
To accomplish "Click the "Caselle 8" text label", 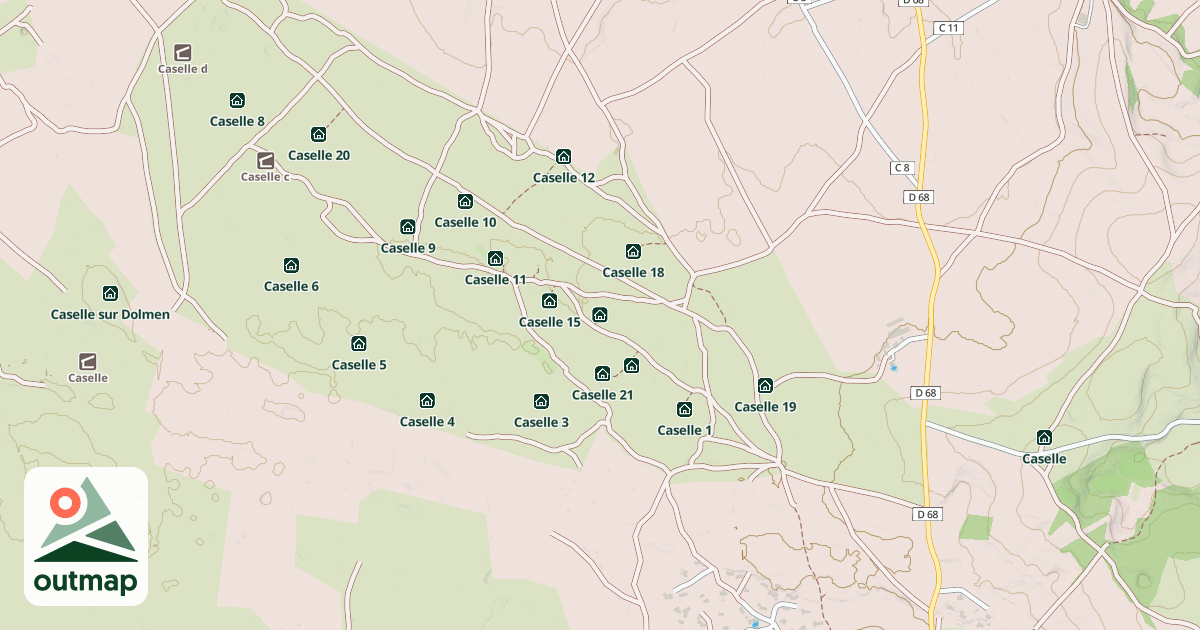I will (237, 121).
